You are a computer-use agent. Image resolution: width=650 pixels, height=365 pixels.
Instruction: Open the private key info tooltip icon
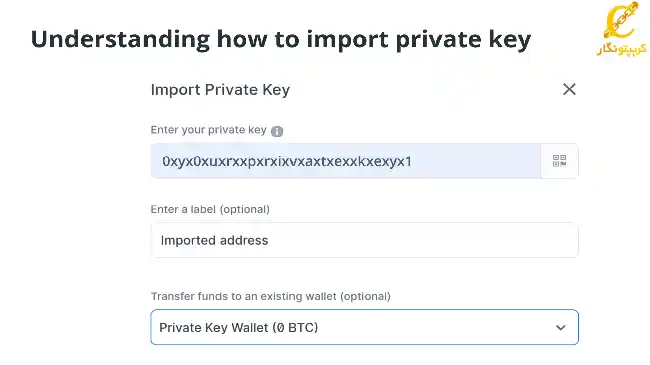[x=277, y=131]
